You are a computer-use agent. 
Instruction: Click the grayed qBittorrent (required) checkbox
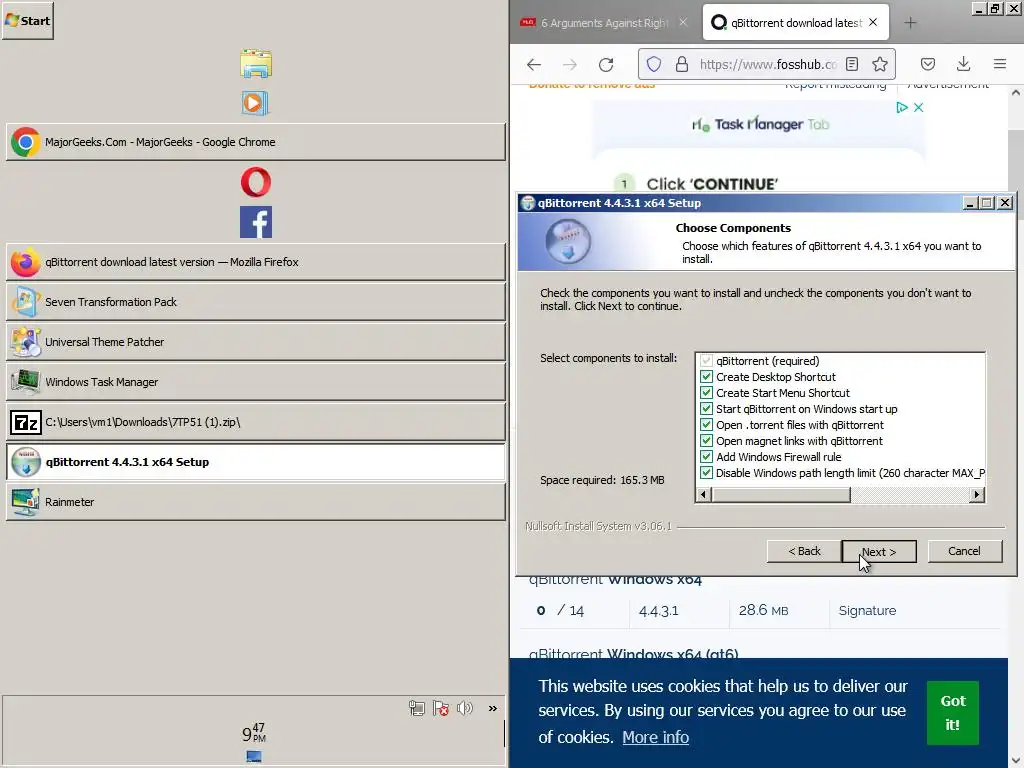pos(706,360)
